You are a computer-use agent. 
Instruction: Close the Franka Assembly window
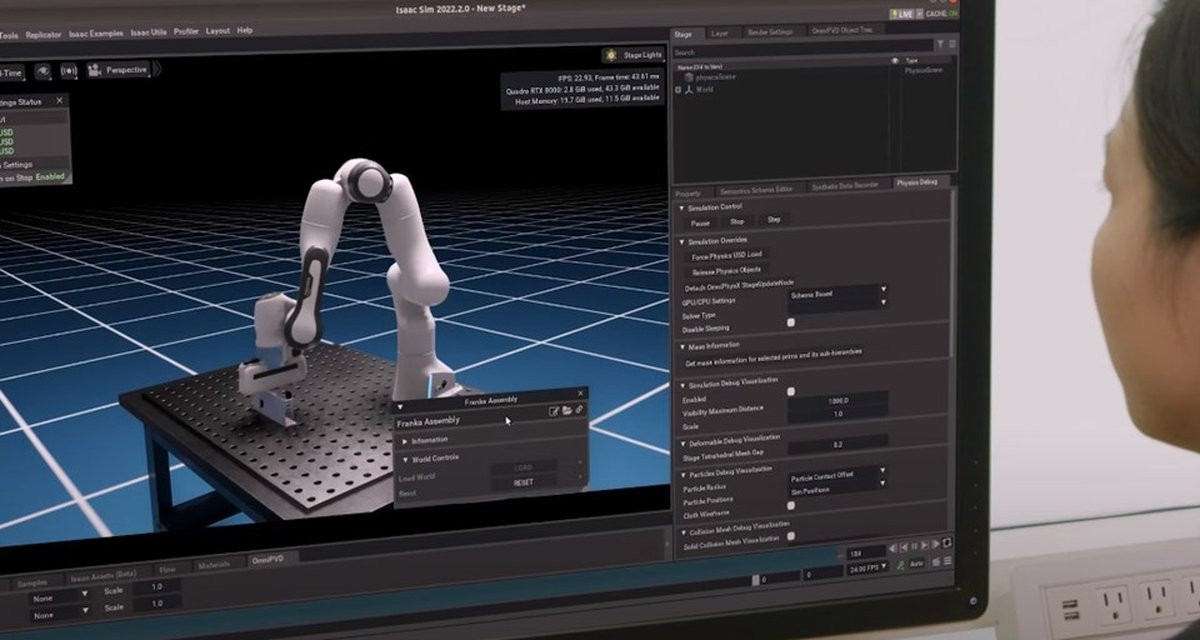580,393
